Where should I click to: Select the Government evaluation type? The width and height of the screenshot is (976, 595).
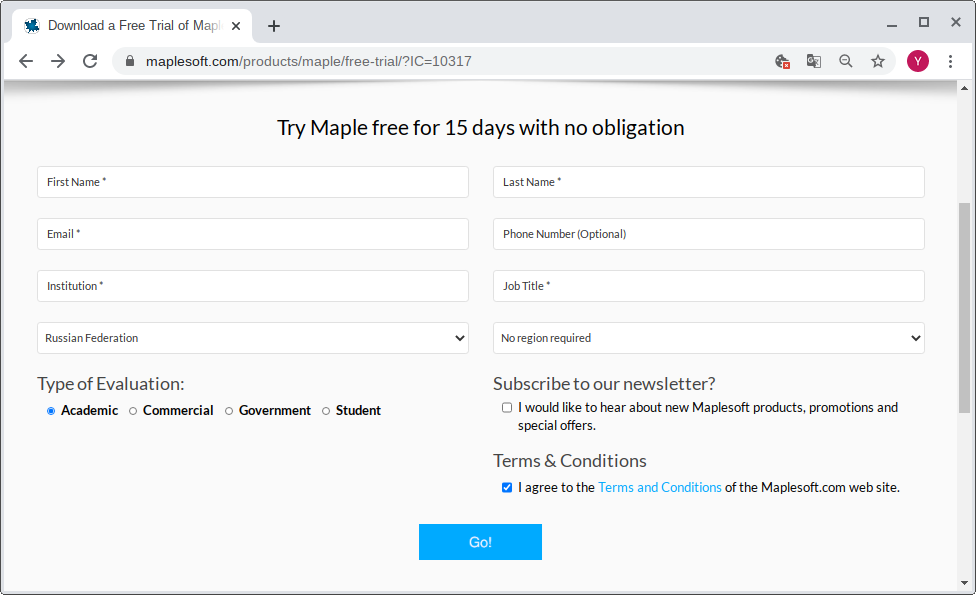(x=228, y=411)
